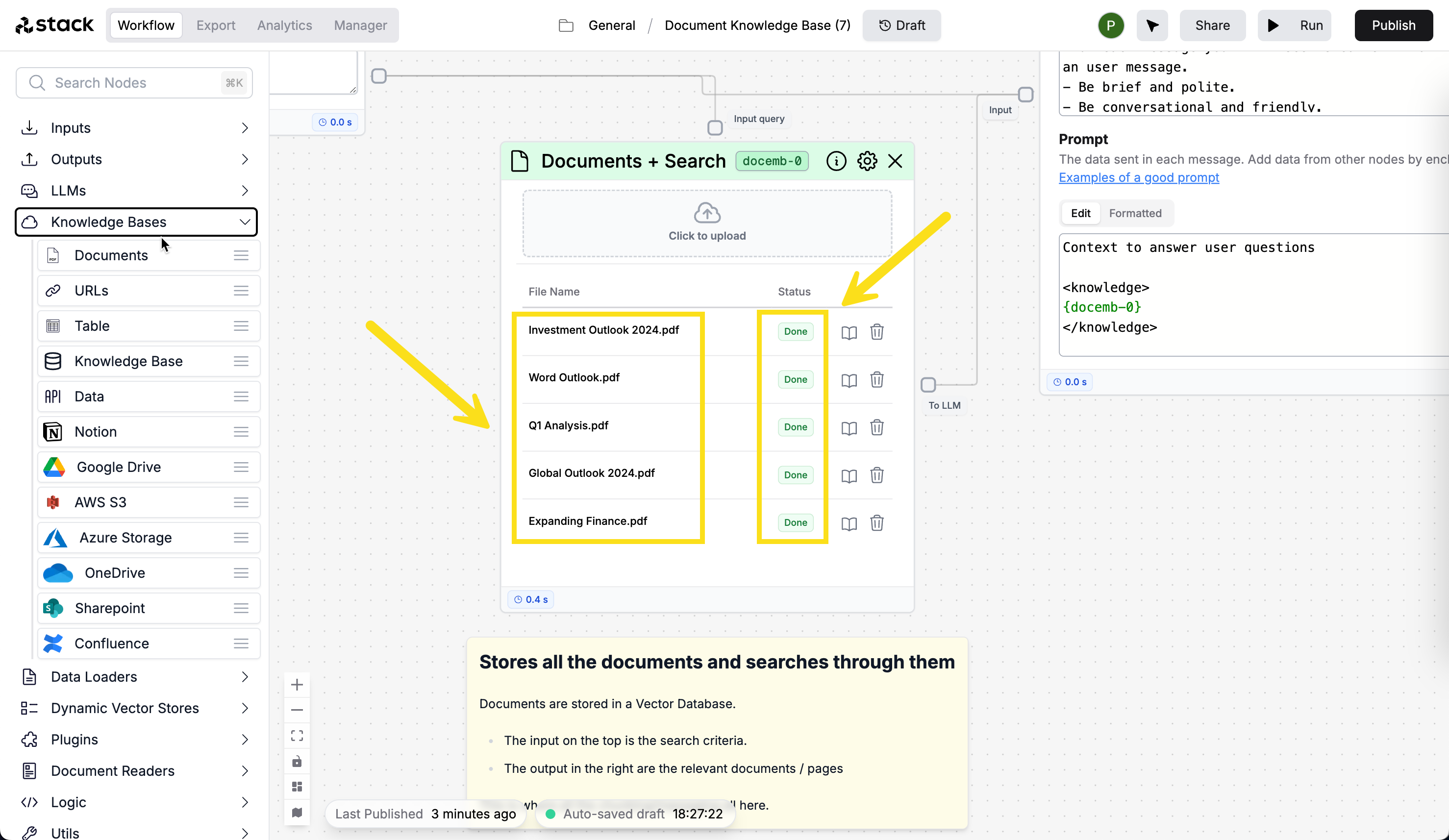1449x840 pixels.
Task: Click the close icon on Documents + Search node
Action: pos(896,161)
